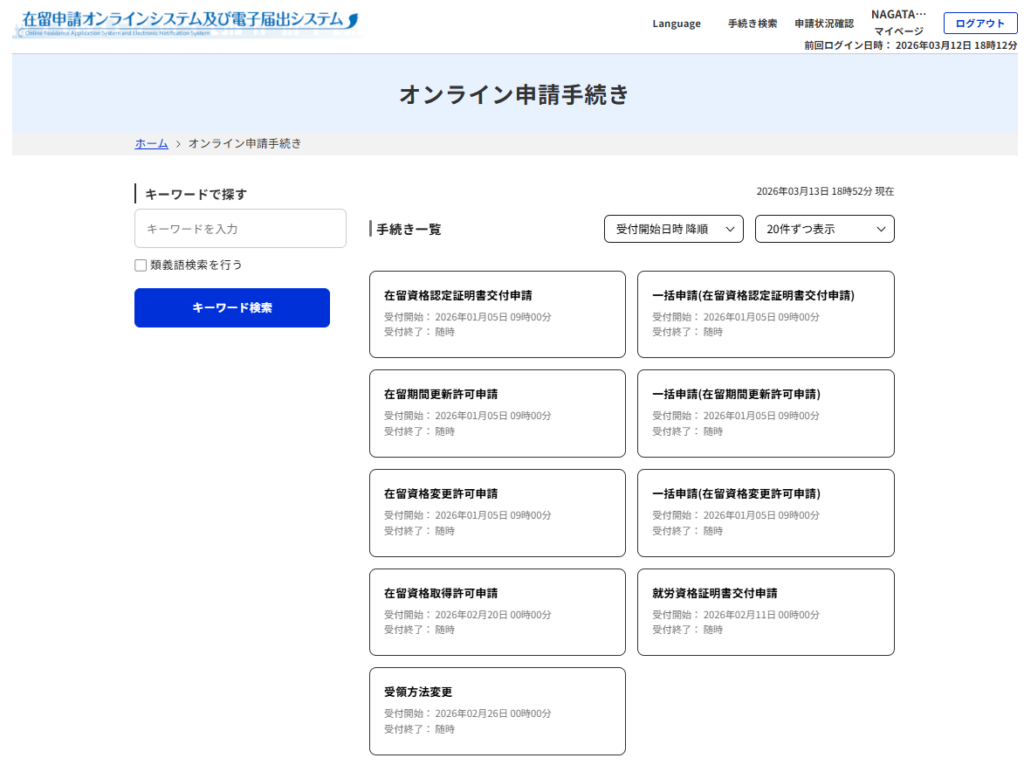Open the 在留資格認定証明書交付申請 card

497,314
